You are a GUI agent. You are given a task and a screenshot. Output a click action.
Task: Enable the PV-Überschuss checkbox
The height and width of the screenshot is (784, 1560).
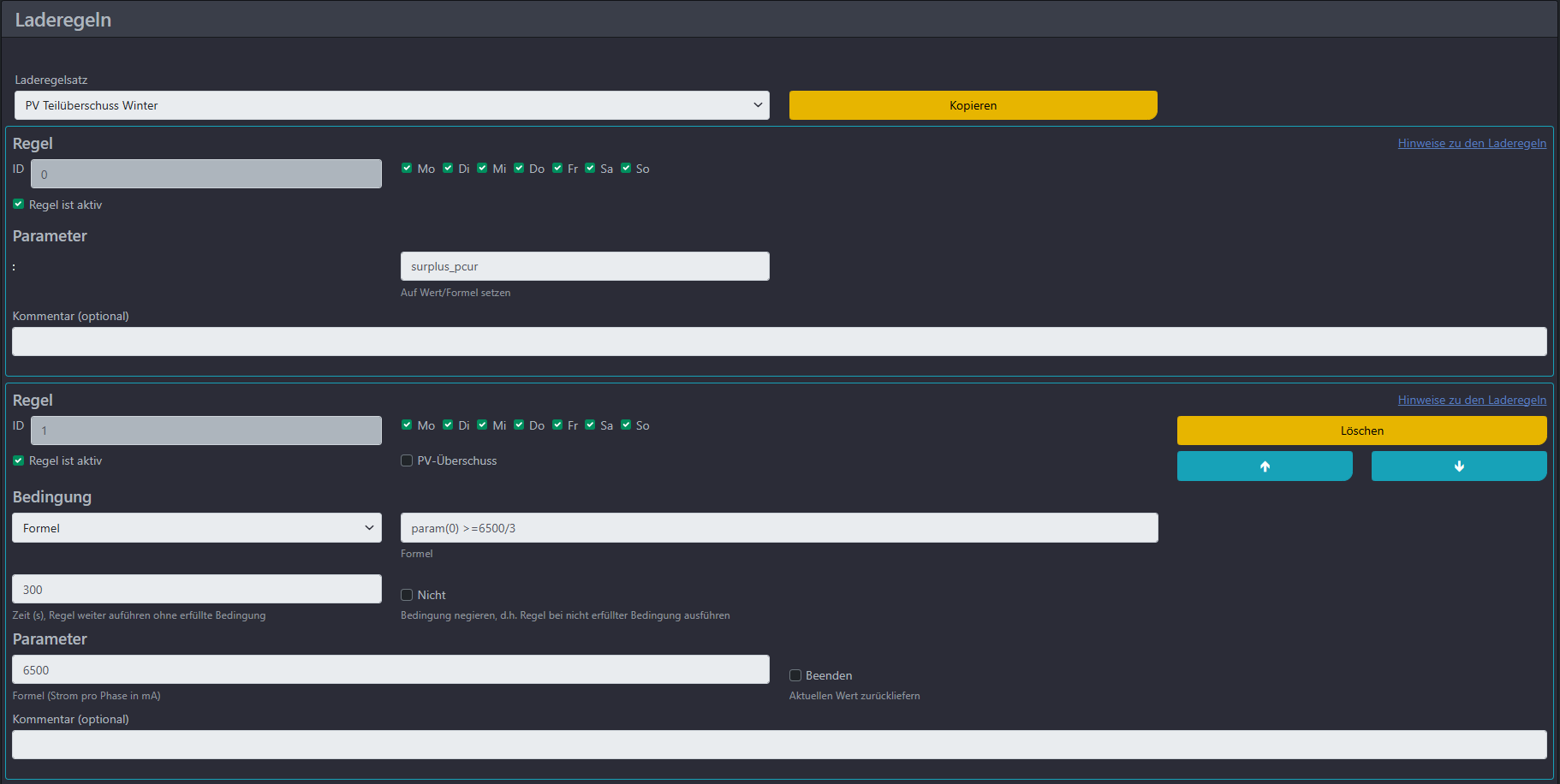pos(407,460)
